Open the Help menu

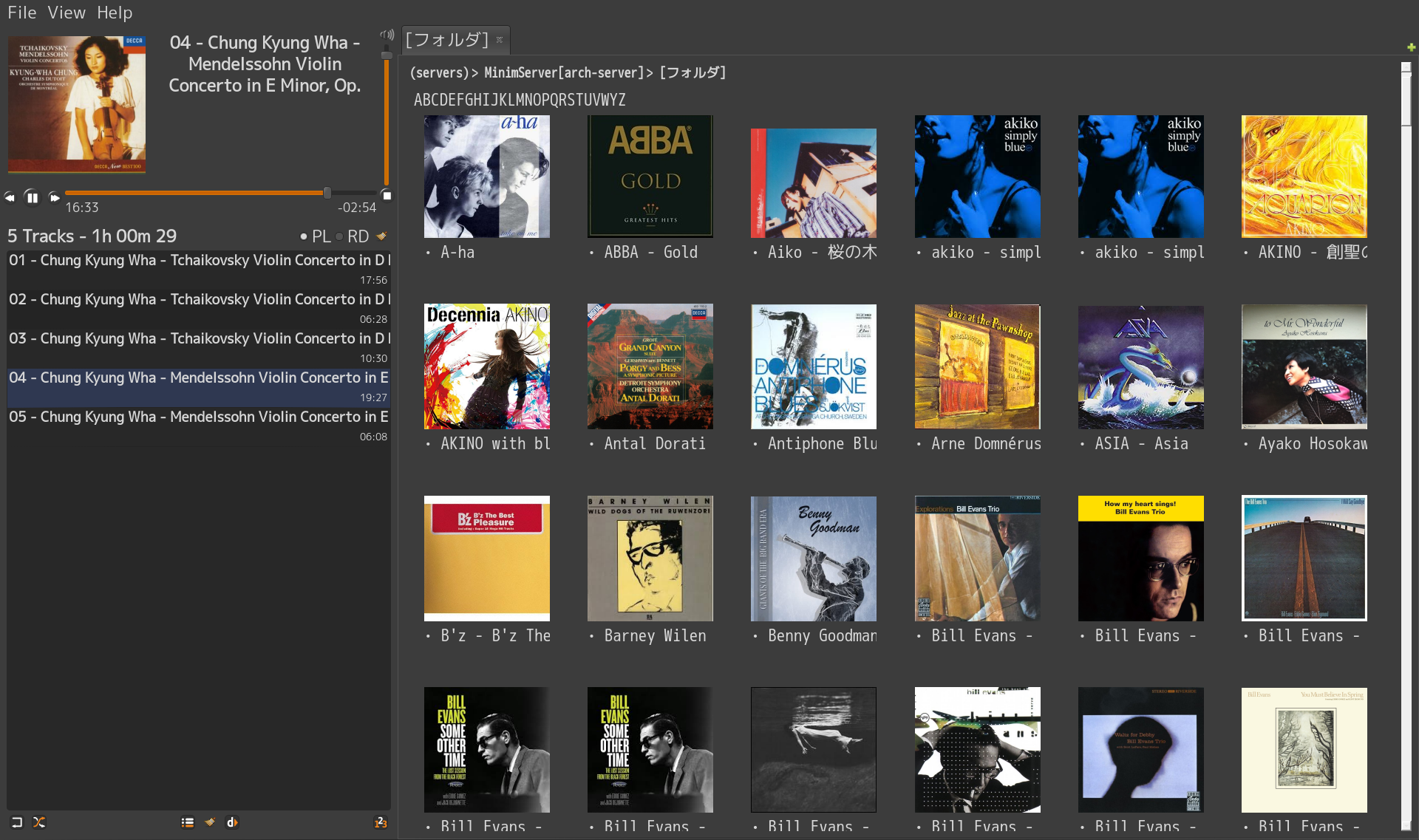[115, 12]
